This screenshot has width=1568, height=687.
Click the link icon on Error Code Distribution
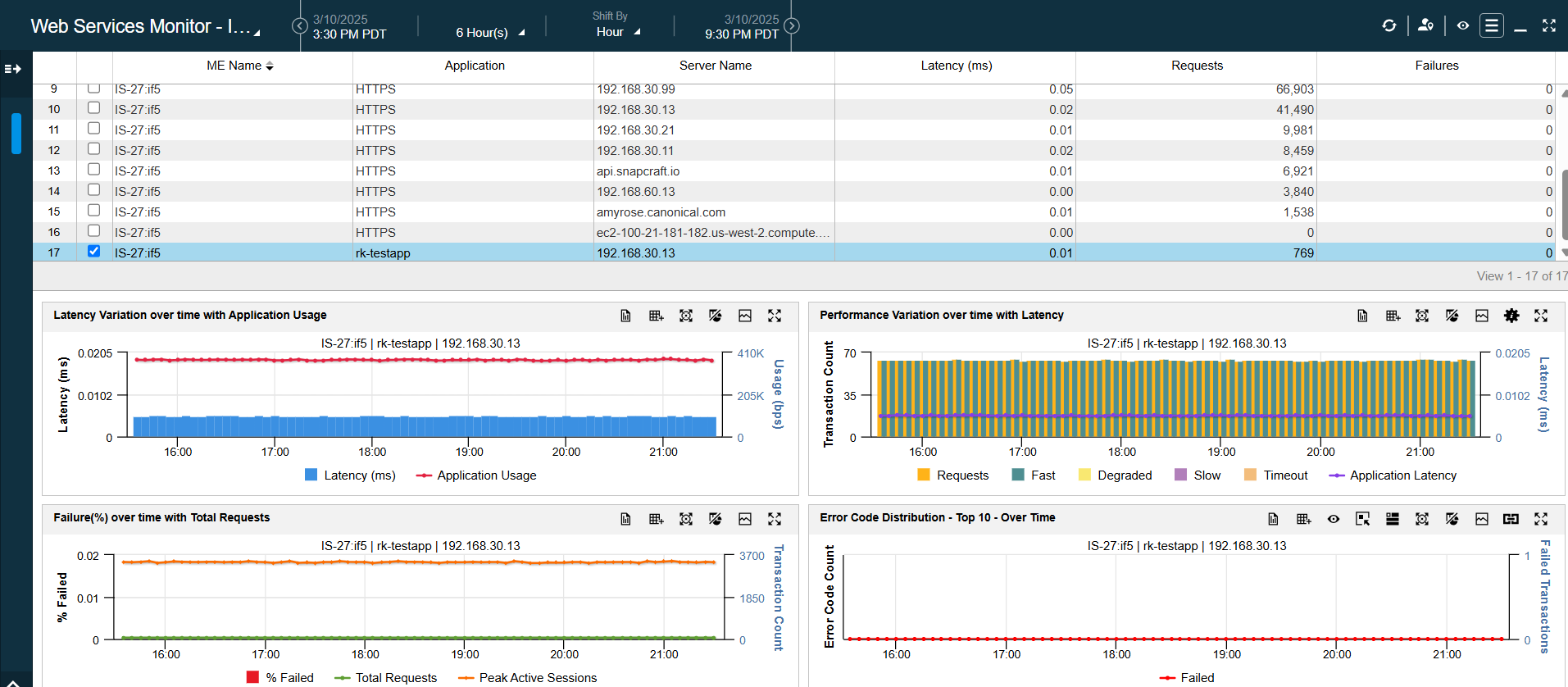(1511, 519)
